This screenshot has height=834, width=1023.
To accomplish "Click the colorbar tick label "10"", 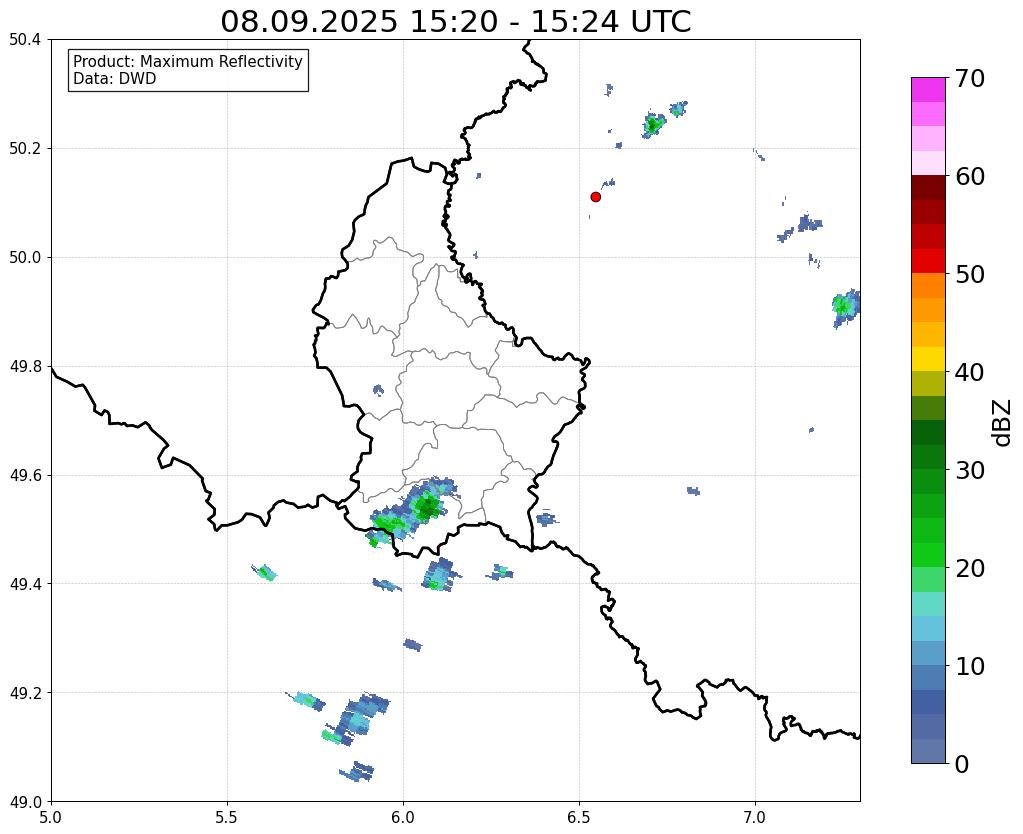I will (970, 666).
